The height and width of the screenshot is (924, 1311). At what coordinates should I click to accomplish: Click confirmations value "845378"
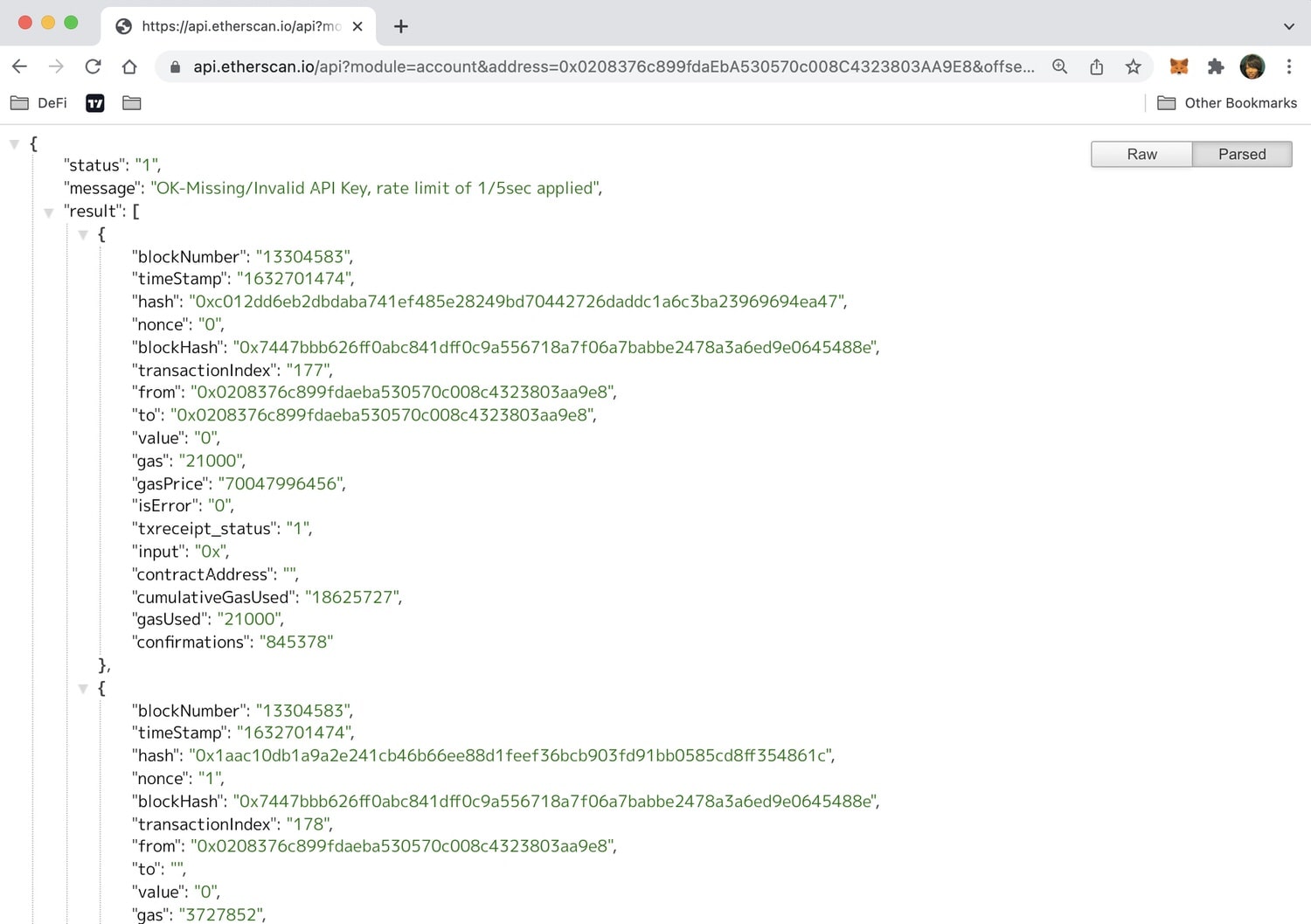(x=296, y=642)
